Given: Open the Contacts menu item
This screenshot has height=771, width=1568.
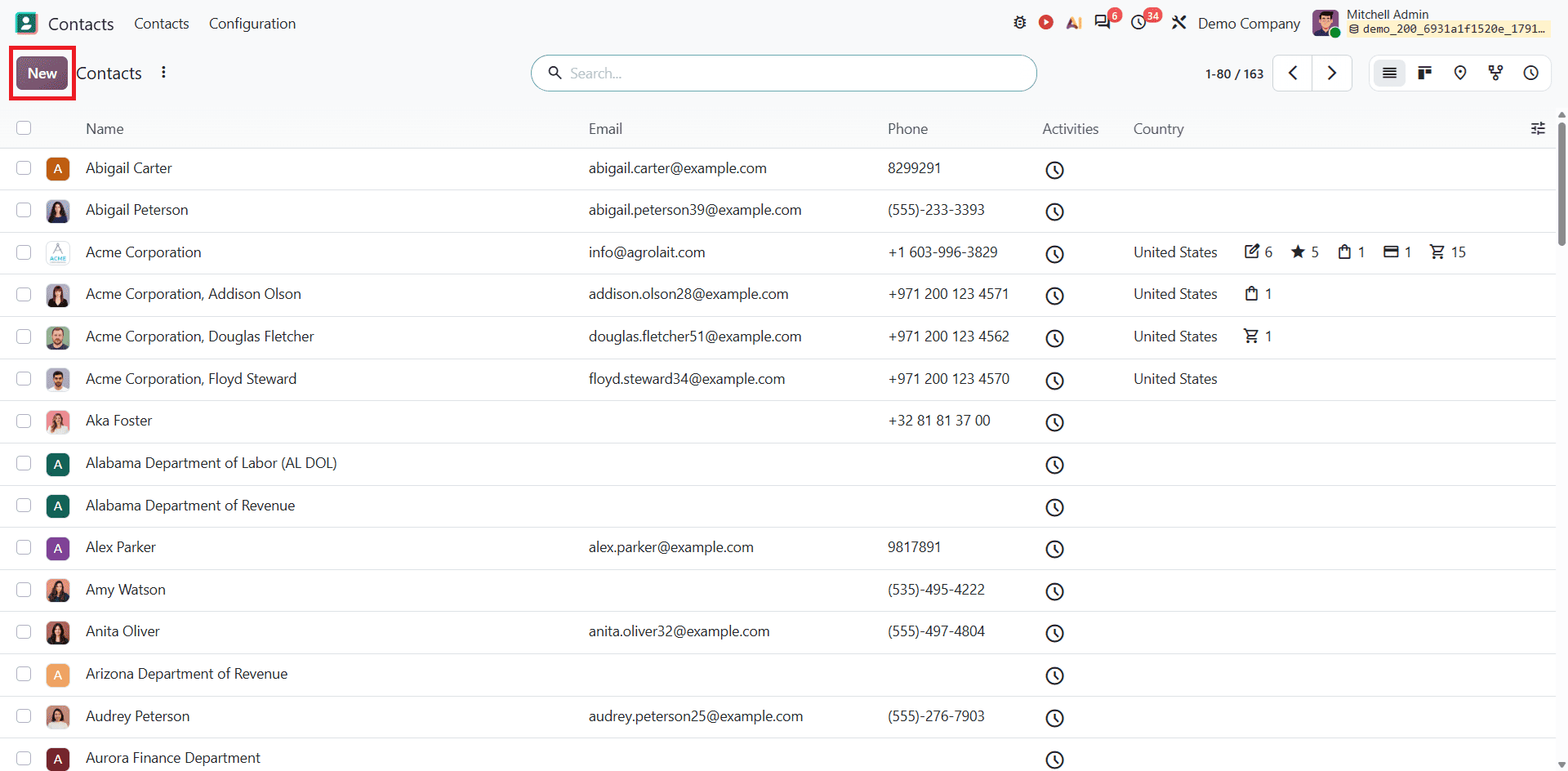Looking at the screenshot, I should pos(162,24).
